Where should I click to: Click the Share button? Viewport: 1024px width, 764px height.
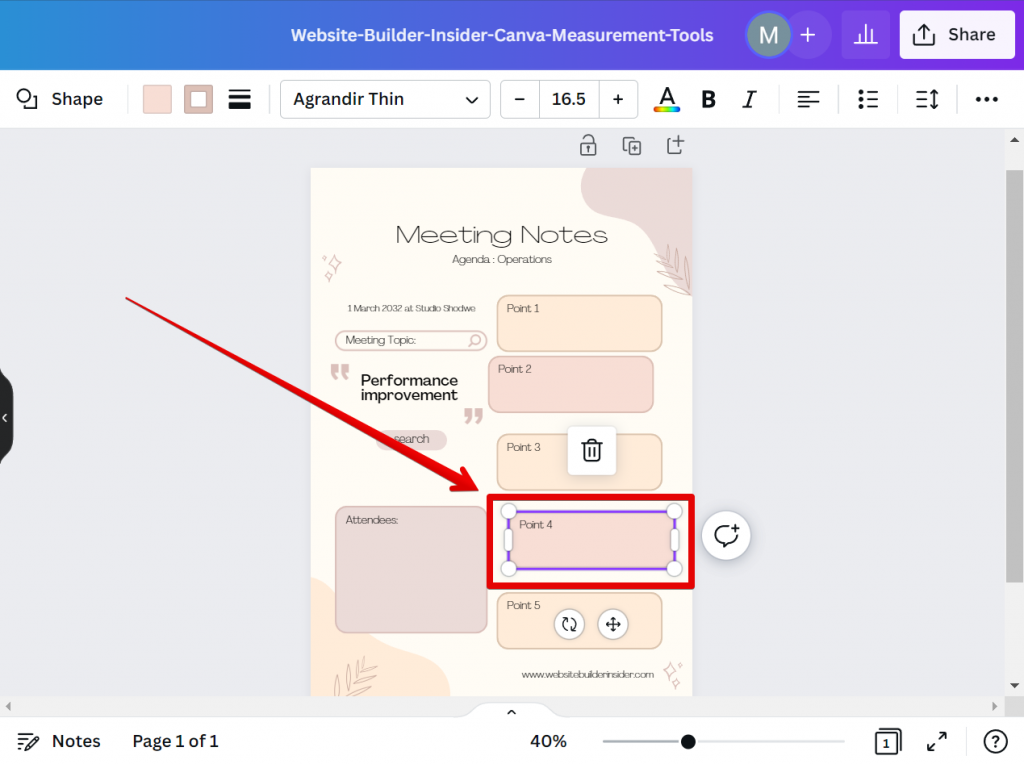click(956, 34)
